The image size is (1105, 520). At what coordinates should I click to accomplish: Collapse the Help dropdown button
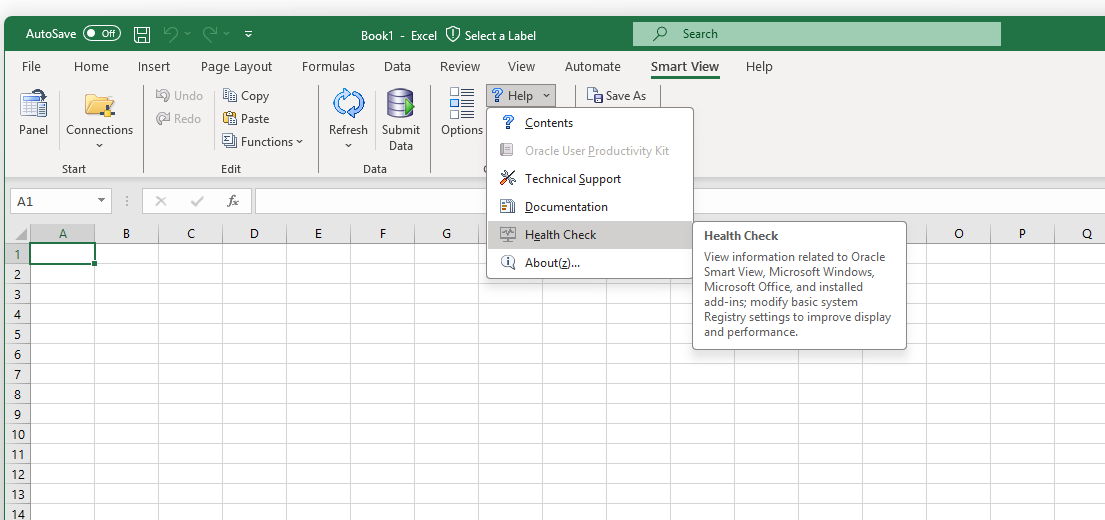click(520, 96)
